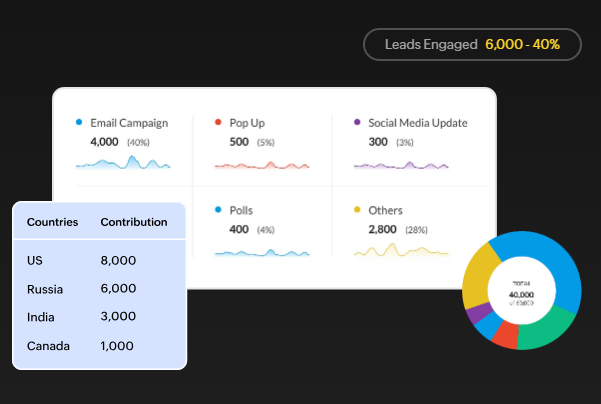Click the Pop Up sparkline chart
This screenshot has height=404, width=601.
click(262, 164)
